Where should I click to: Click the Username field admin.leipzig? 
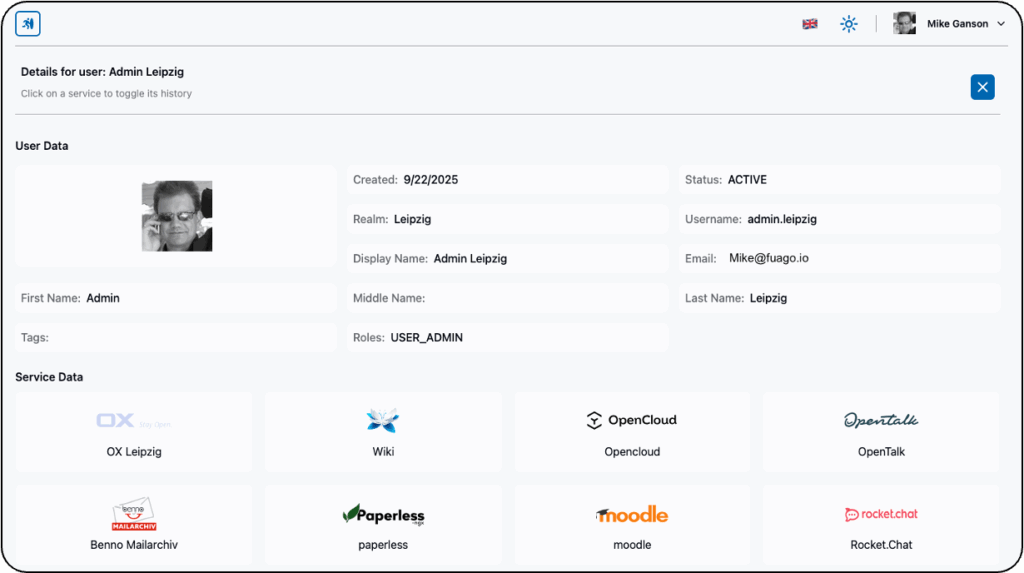tap(840, 219)
